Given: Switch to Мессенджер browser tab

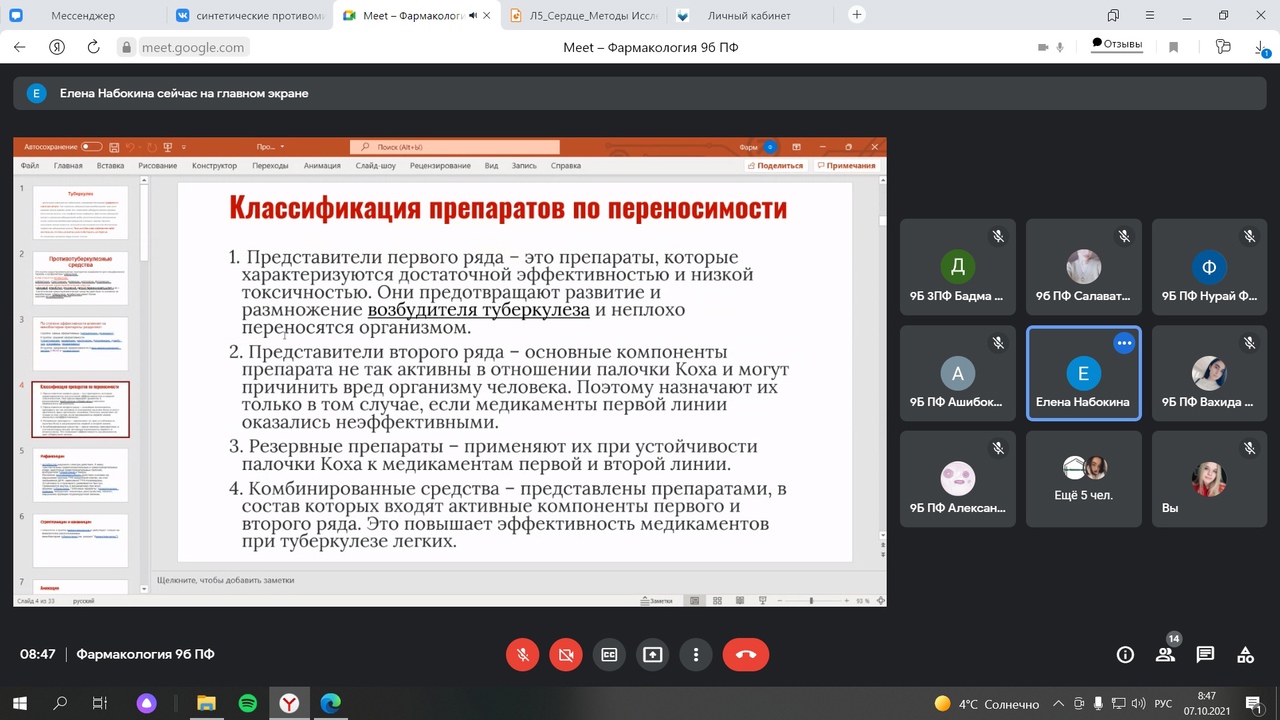Looking at the screenshot, I should tap(83, 15).
